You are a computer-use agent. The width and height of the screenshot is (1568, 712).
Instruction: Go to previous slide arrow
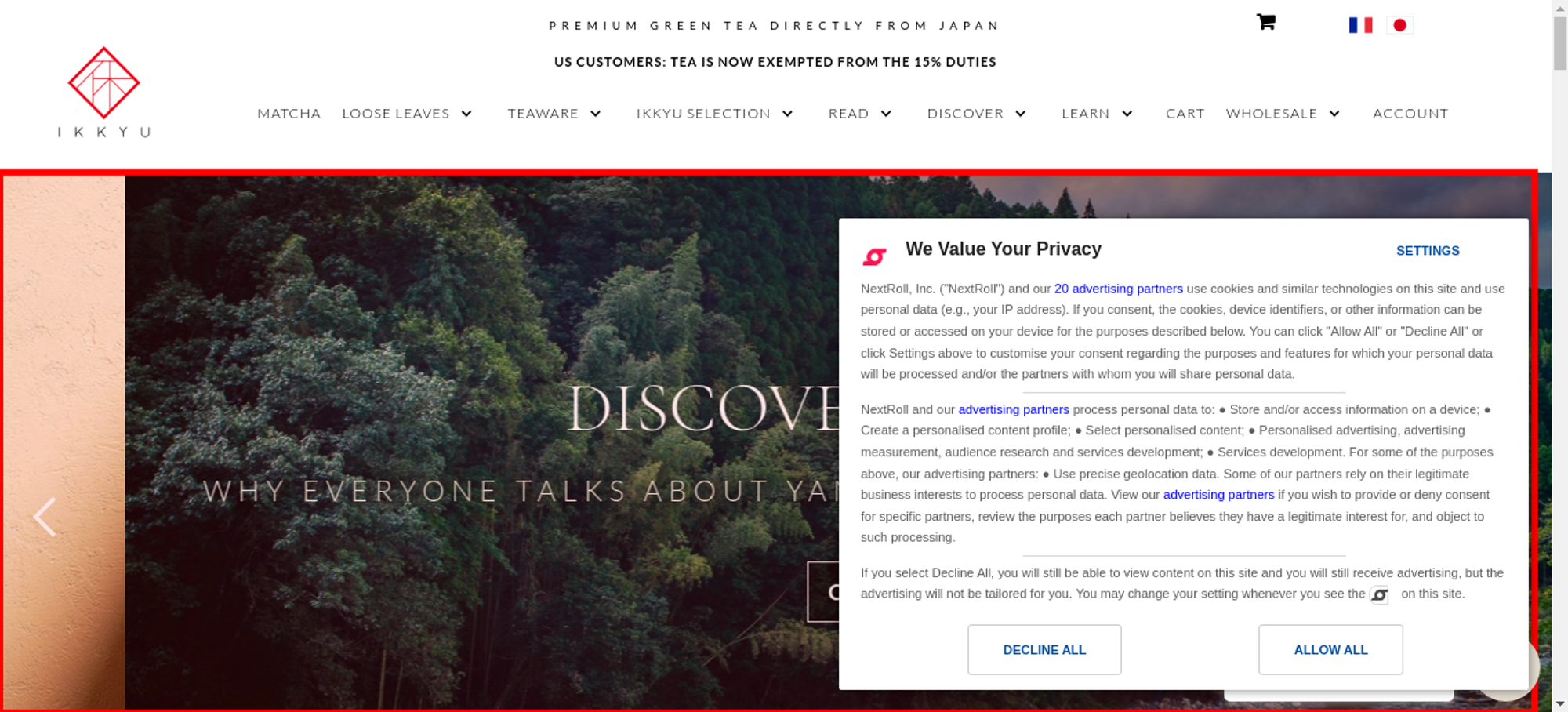pyautogui.click(x=45, y=517)
